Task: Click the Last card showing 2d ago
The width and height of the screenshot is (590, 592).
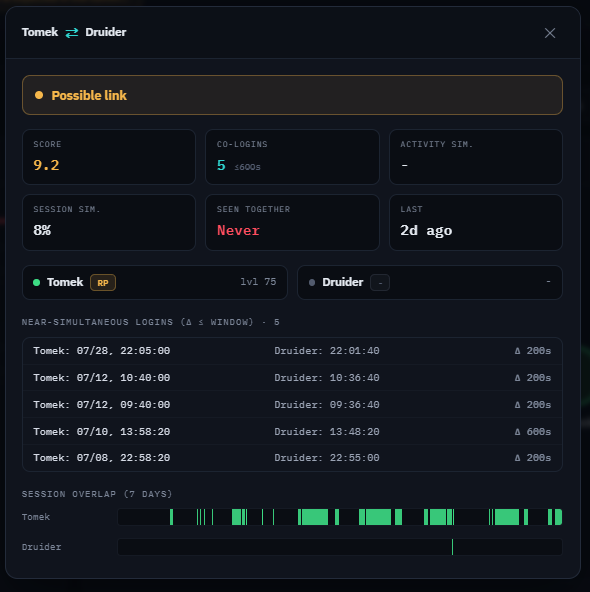Action: pos(476,222)
